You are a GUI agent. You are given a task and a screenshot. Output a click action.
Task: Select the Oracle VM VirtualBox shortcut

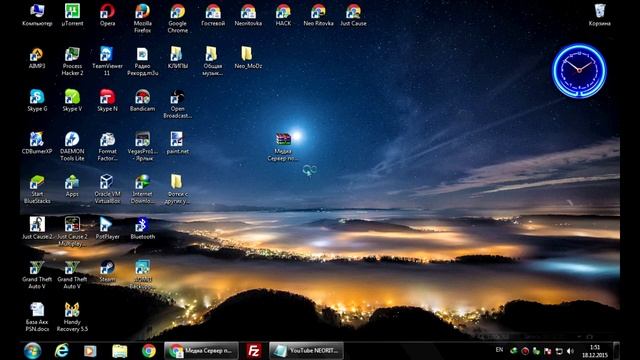pyautogui.click(x=107, y=189)
